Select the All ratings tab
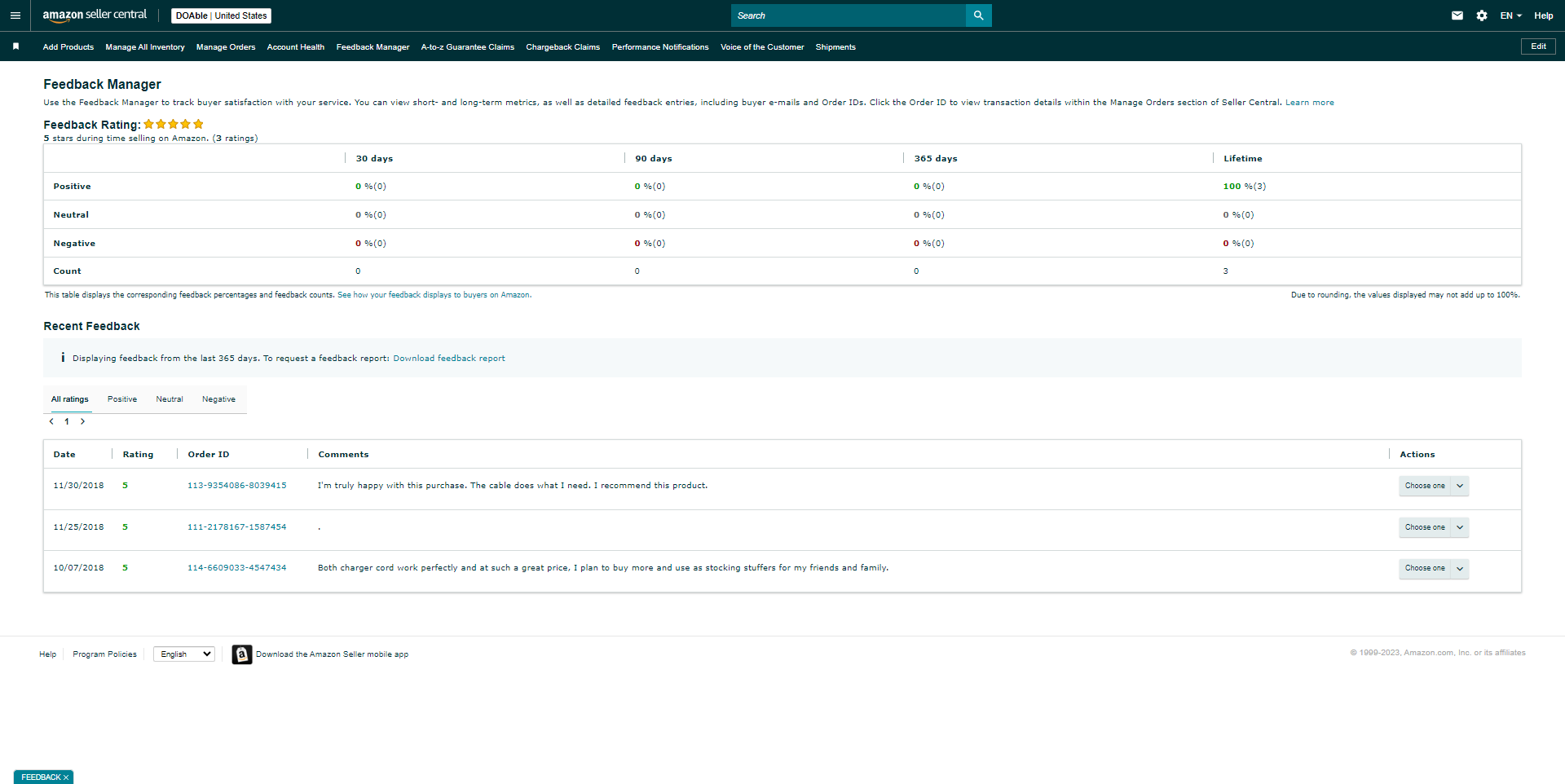This screenshot has height=784, width=1565. (x=70, y=399)
